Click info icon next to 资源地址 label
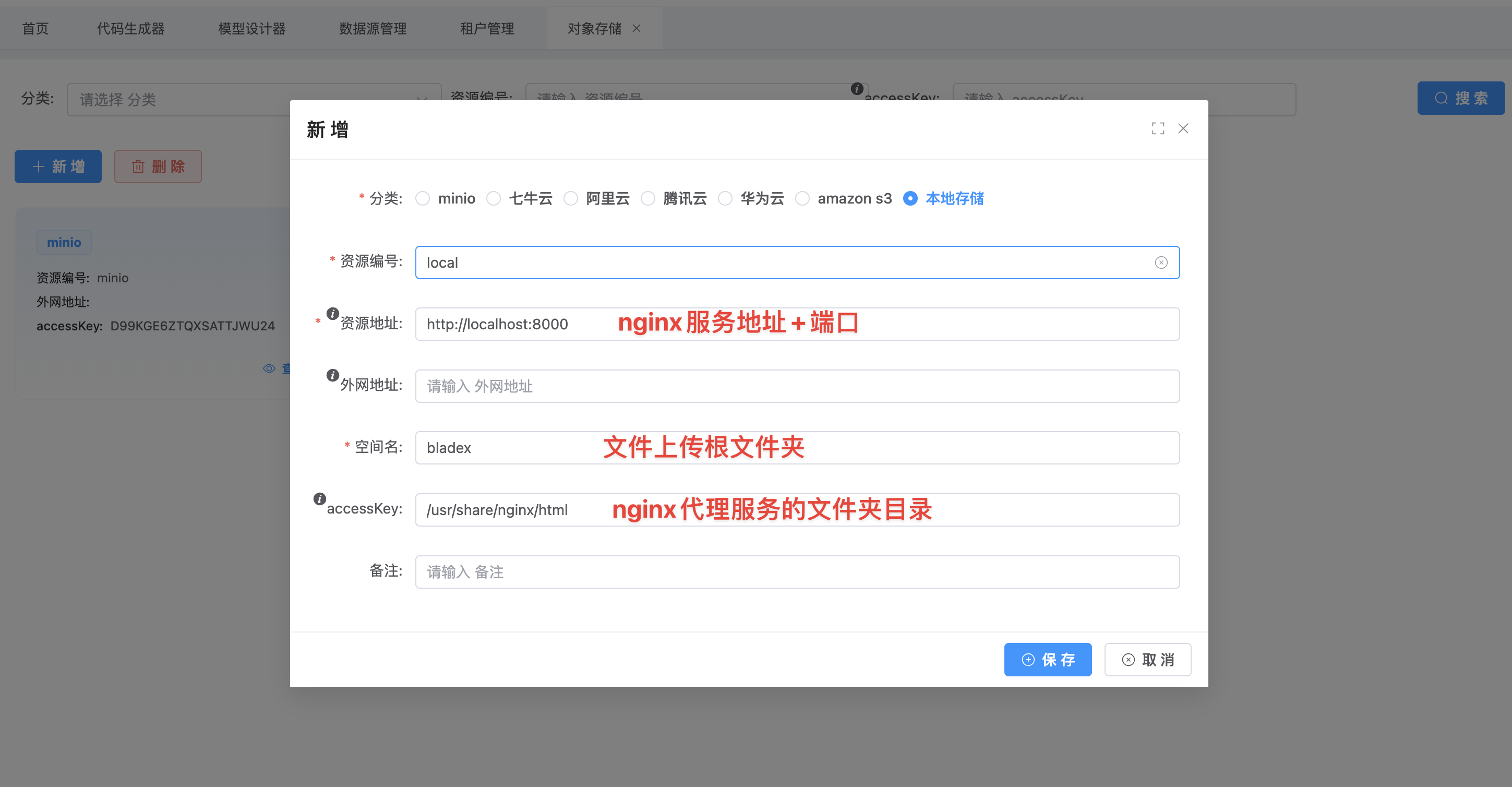 coord(332,313)
